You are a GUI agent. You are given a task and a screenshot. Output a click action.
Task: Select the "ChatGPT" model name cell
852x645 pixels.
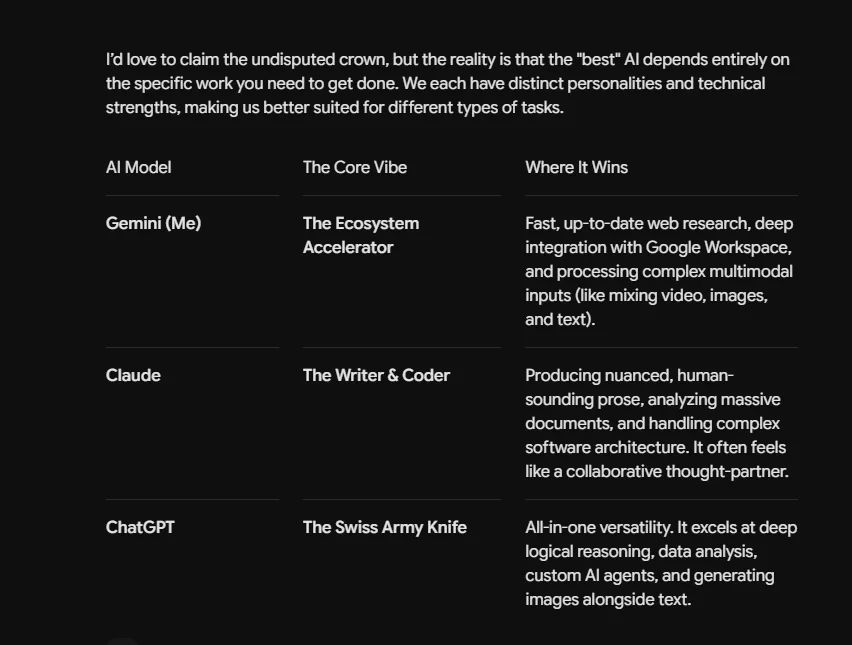pyautogui.click(x=140, y=528)
